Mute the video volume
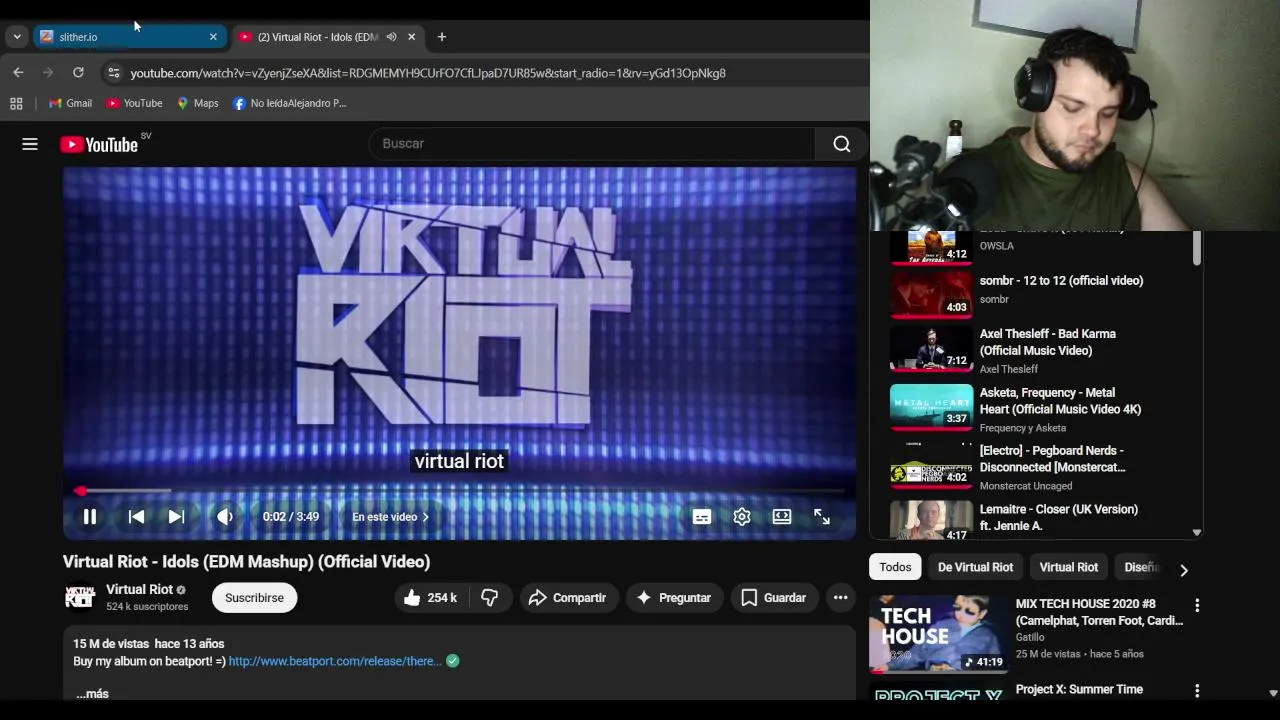This screenshot has height=720, width=1280. [225, 517]
